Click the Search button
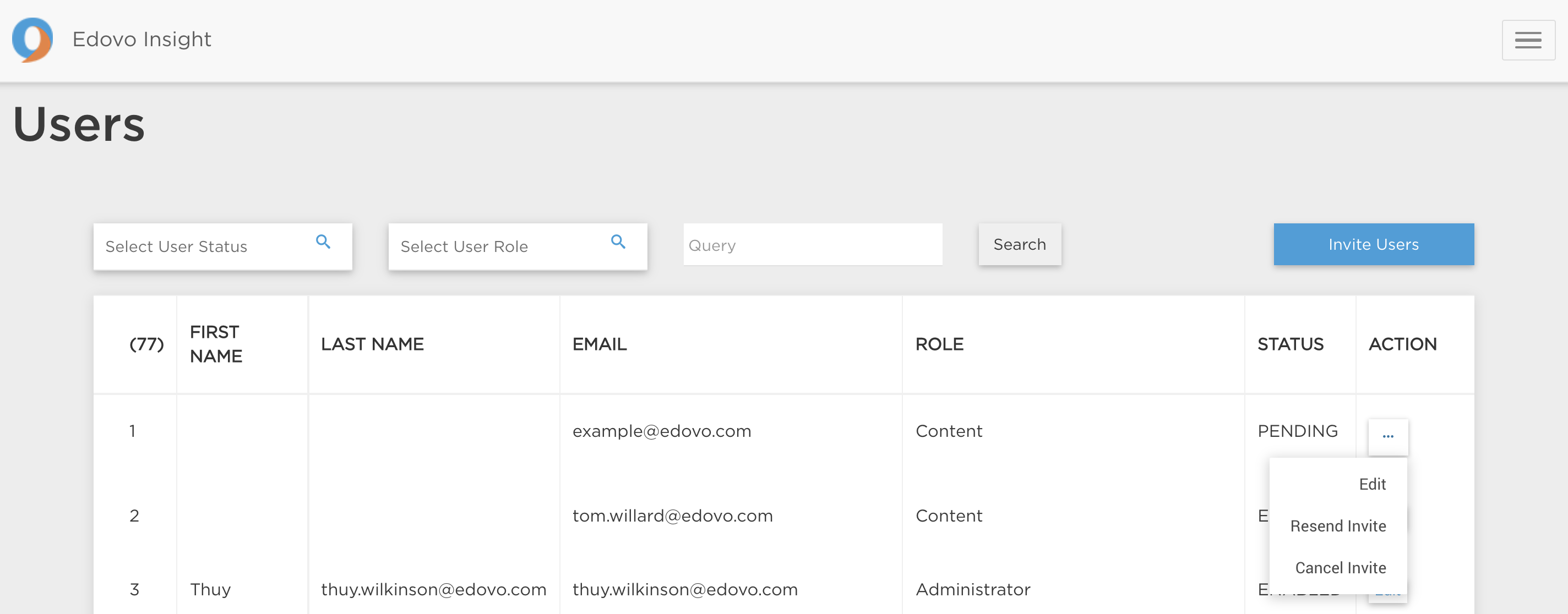 (1019, 245)
